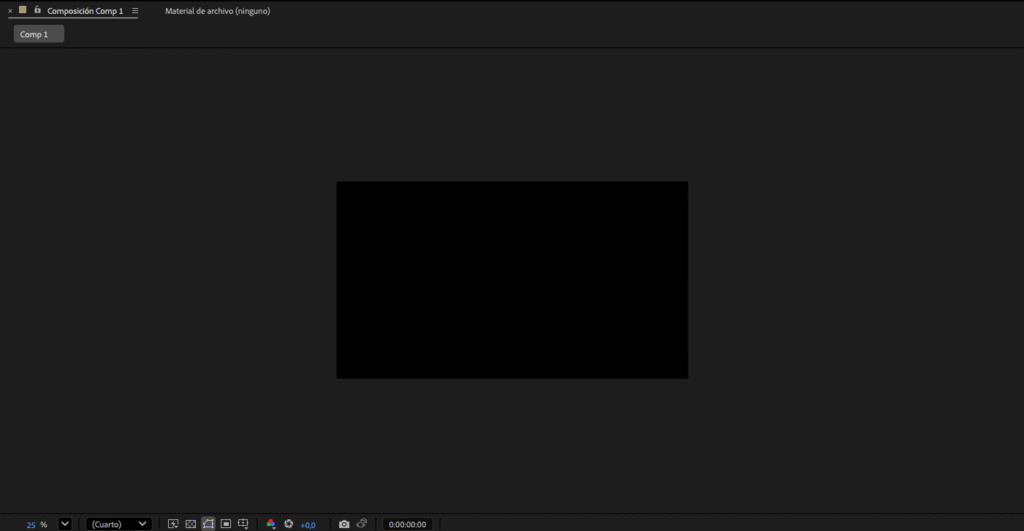
Task: Click the reset exposure icon
Action: pyautogui.click(x=288, y=524)
